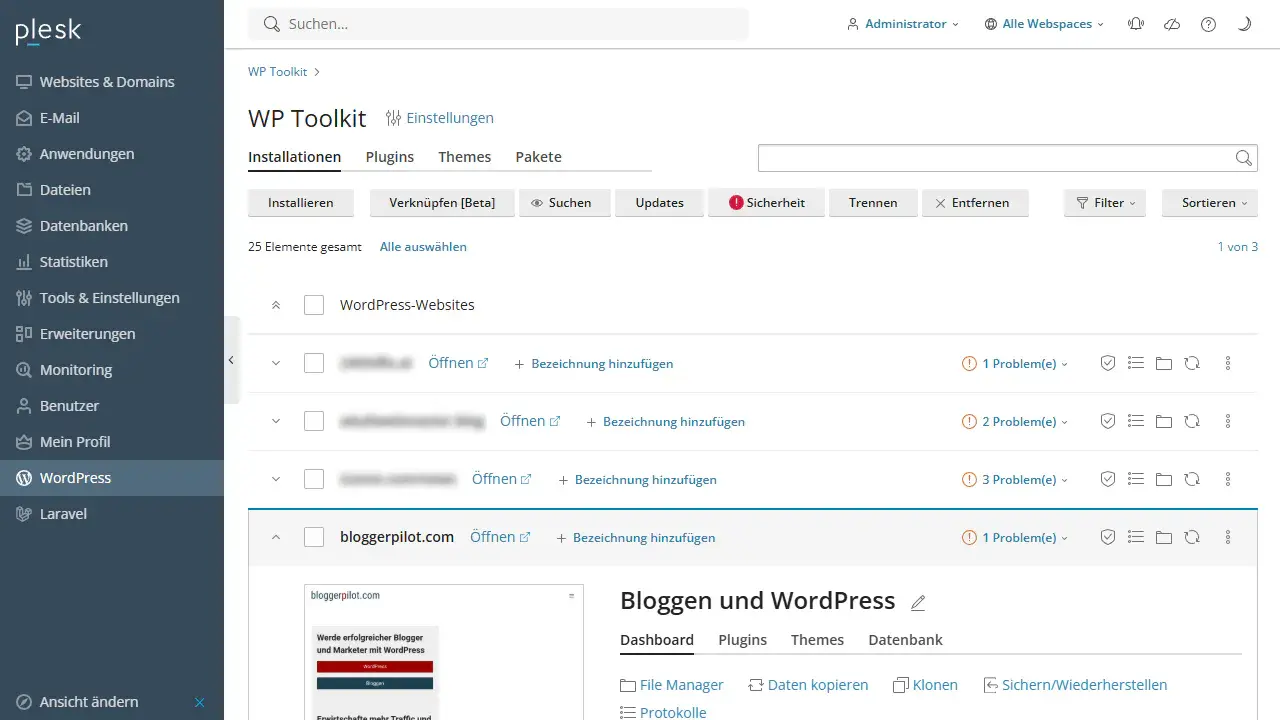
Task: Switch to the Plugins tab beside Installationen
Action: (x=390, y=157)
